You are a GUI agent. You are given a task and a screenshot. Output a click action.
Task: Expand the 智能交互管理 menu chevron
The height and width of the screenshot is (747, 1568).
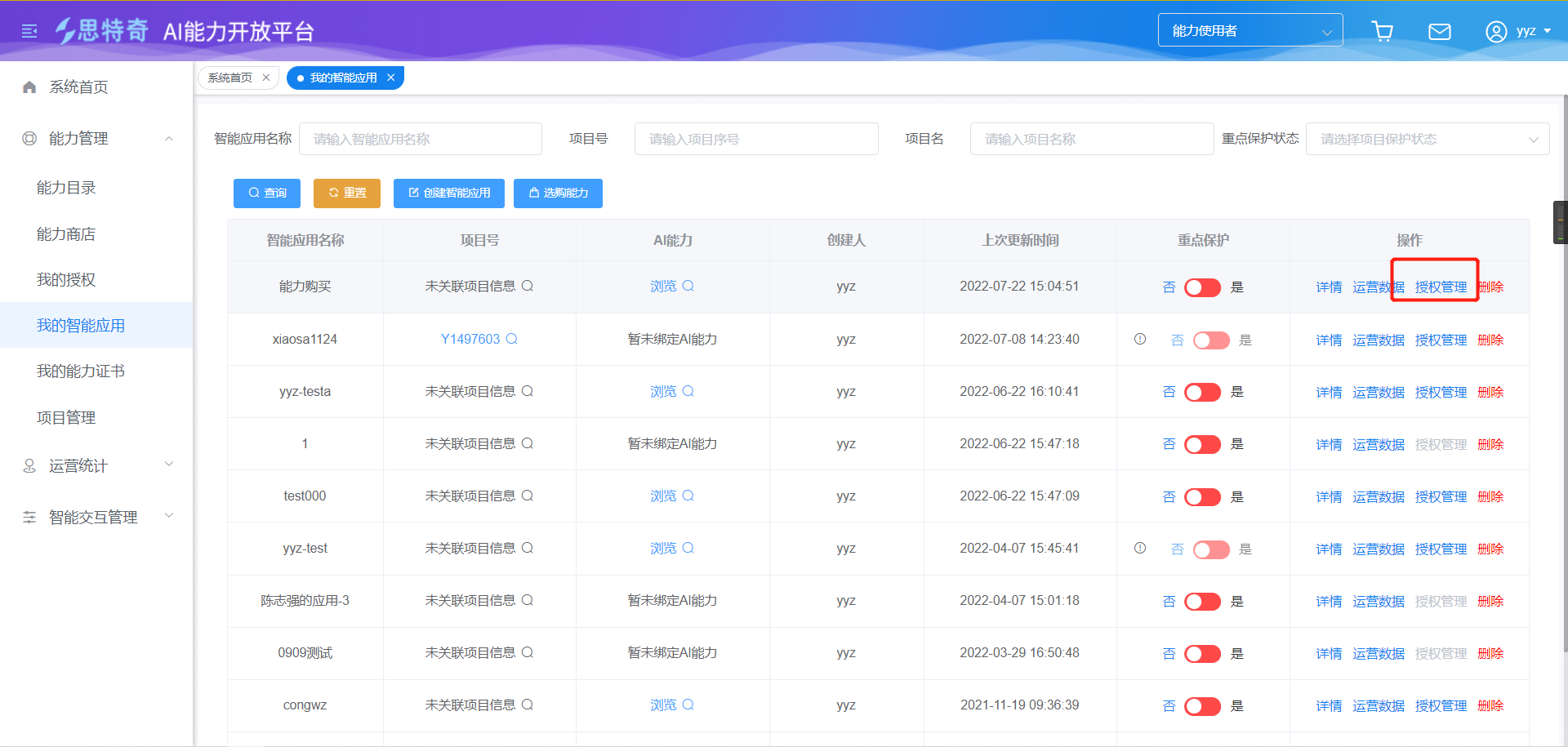tap(169, 515)
